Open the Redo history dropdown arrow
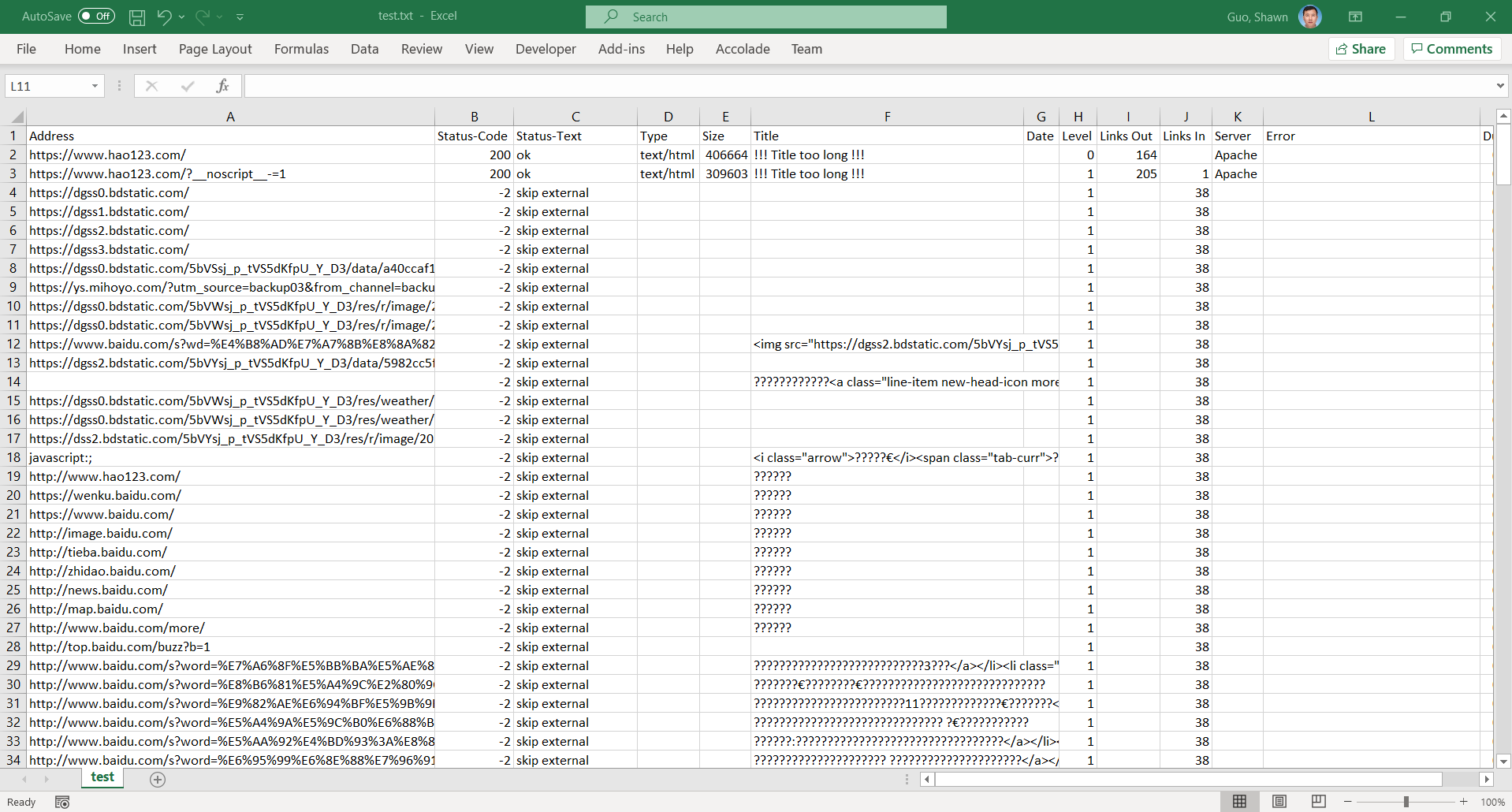This screenshot has width=1512, height=812. (x=220, y=17)
